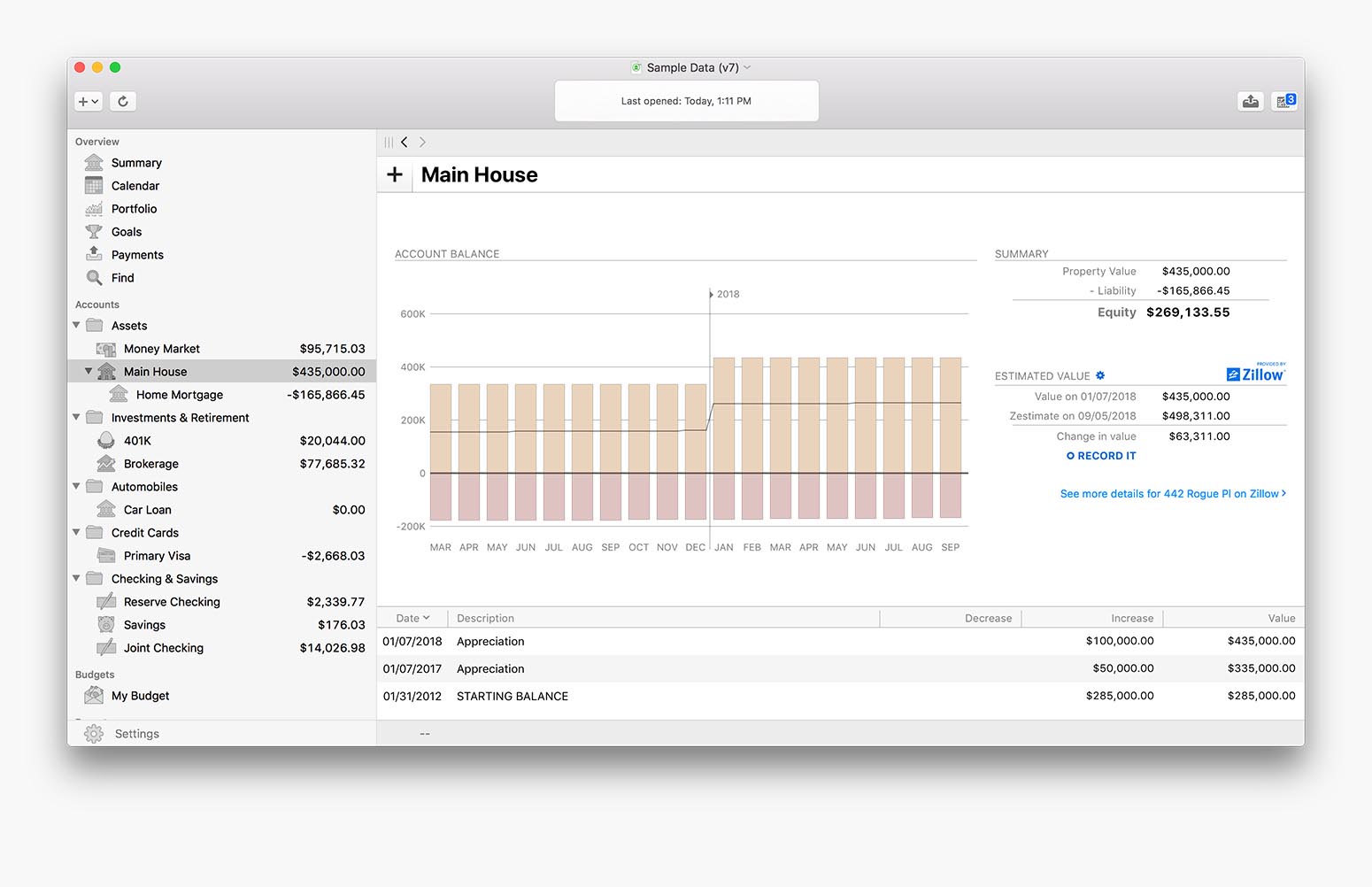Select the Primary Visa card icon
The width and height of the screenshot is (1372, 887).
106,556
